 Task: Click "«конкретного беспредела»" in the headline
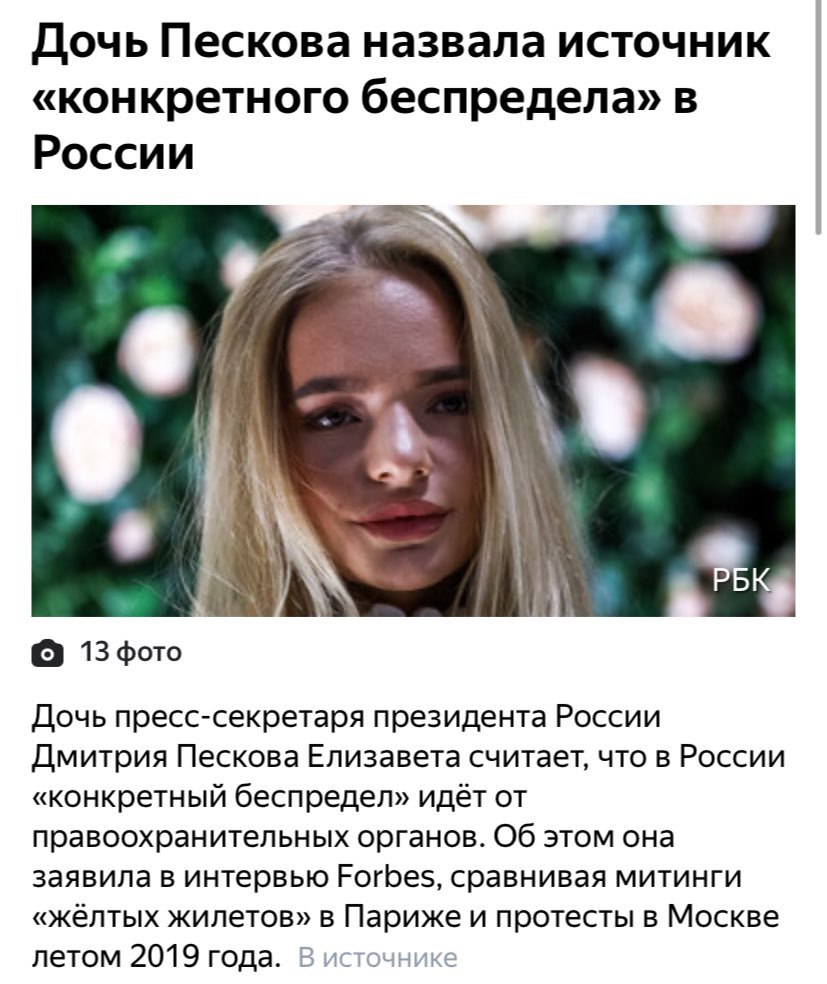point(347,99)
